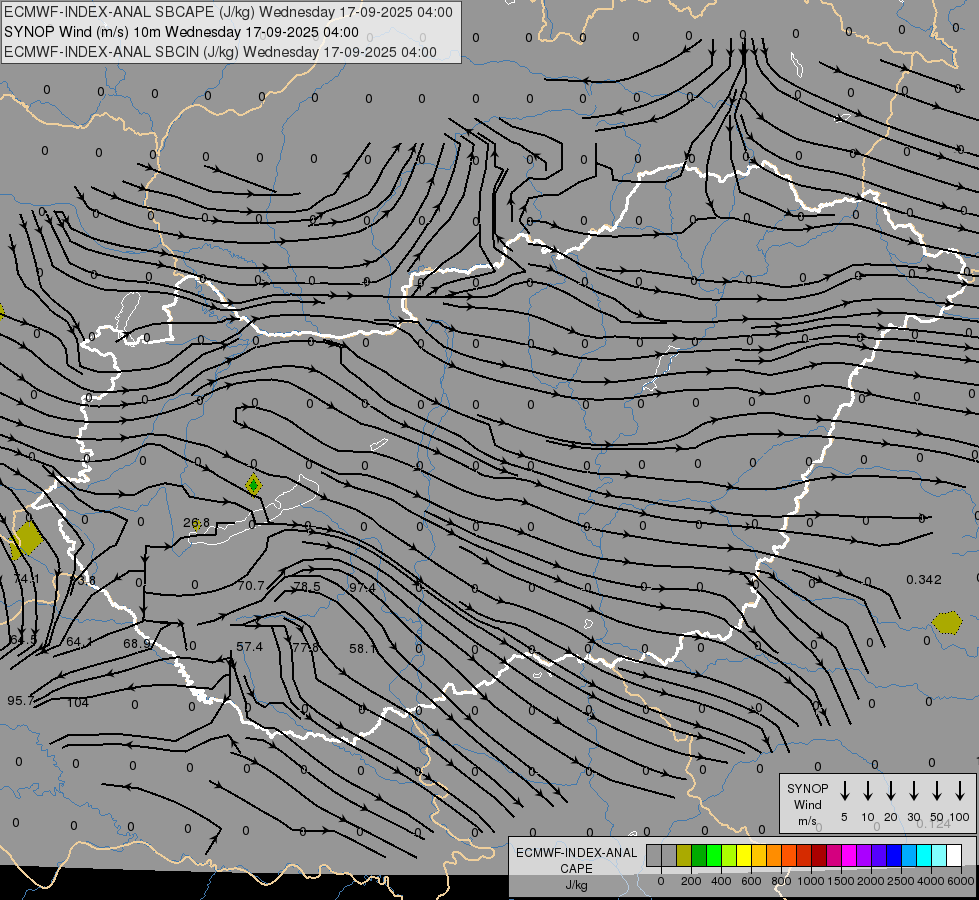
Task: Click the 57.4 value on the map
Action: pos(250,646)
